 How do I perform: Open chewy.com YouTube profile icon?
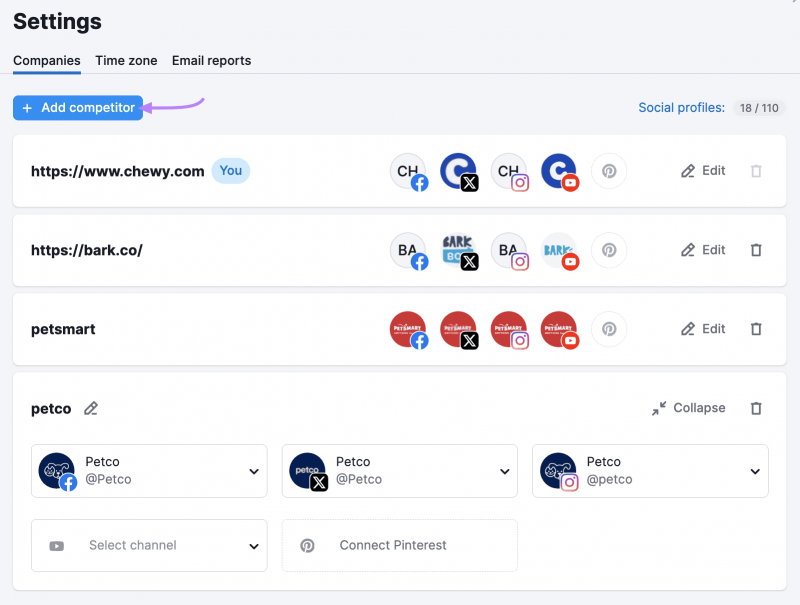point(560,171)
